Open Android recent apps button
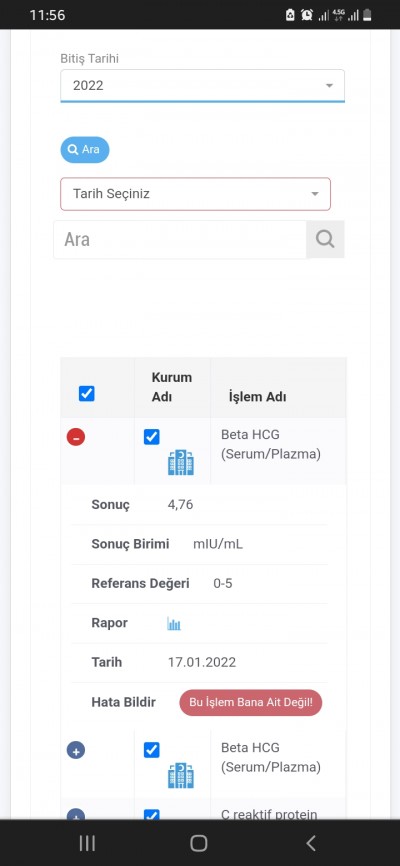400x866 pixels. 87,843
